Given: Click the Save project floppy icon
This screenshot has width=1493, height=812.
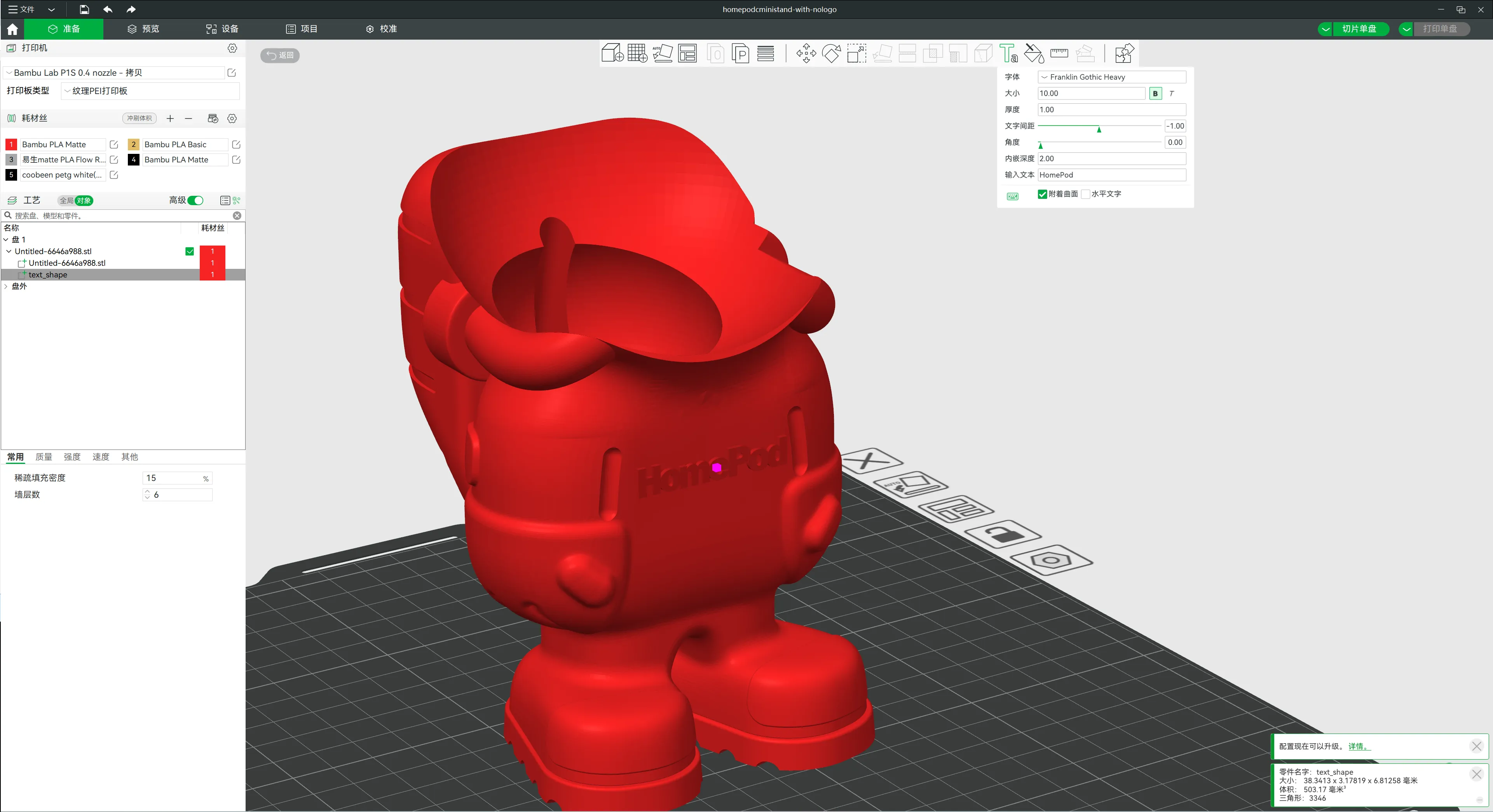Looking at the screenshot, I should click(x=84, y=9).
